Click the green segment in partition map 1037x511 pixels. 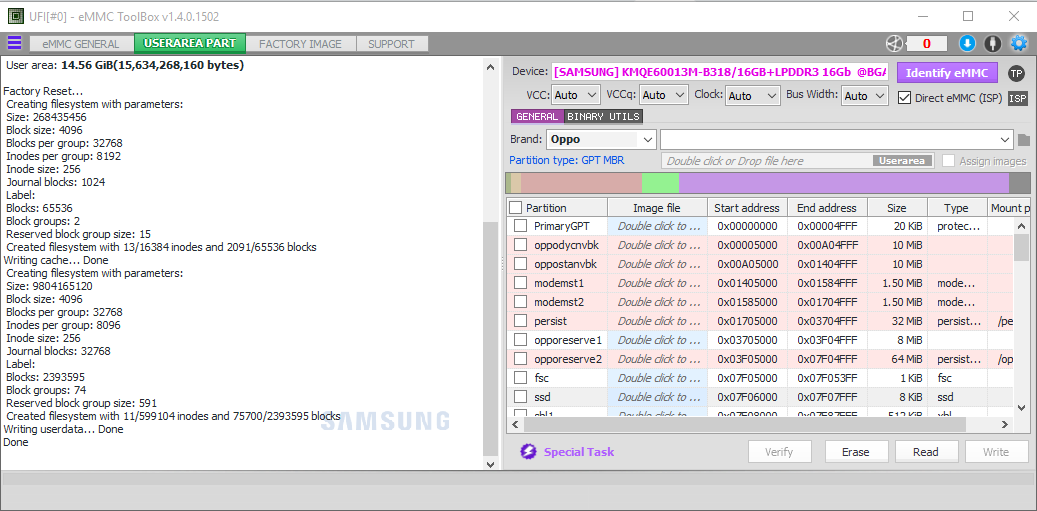click(x=660, y=182)
